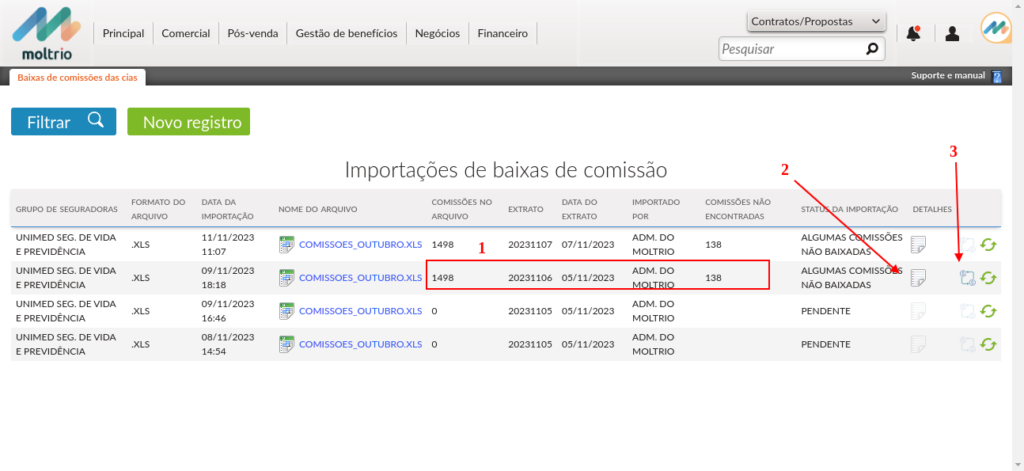Screen dimensions: 1024x471
Task: Open the notifications bell icon
Action: (x=913, y=34)
